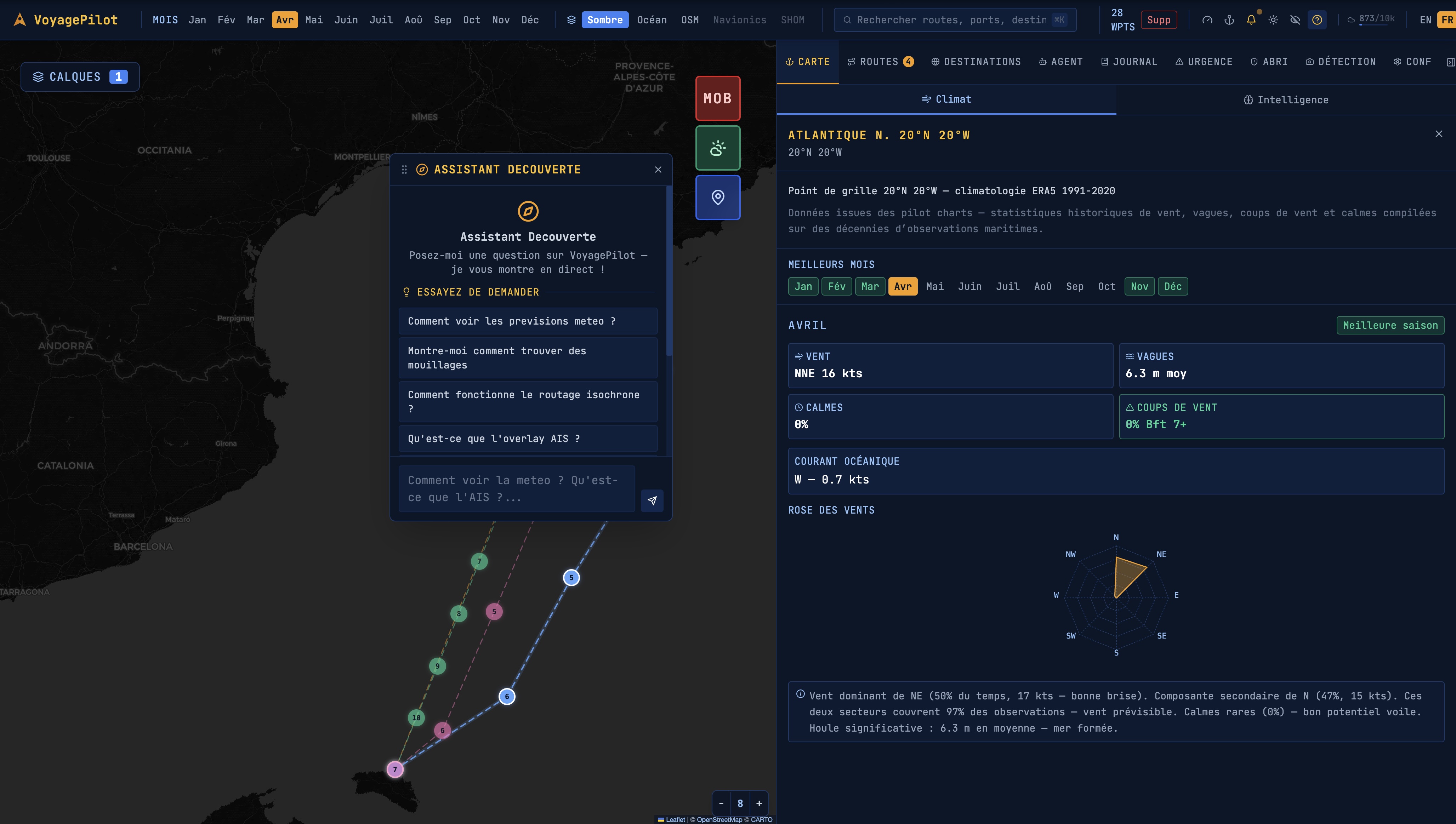The width and height of the screenshot is (1456, 824).
Task: Switch map style to Océan
Action: pos(652,20)
